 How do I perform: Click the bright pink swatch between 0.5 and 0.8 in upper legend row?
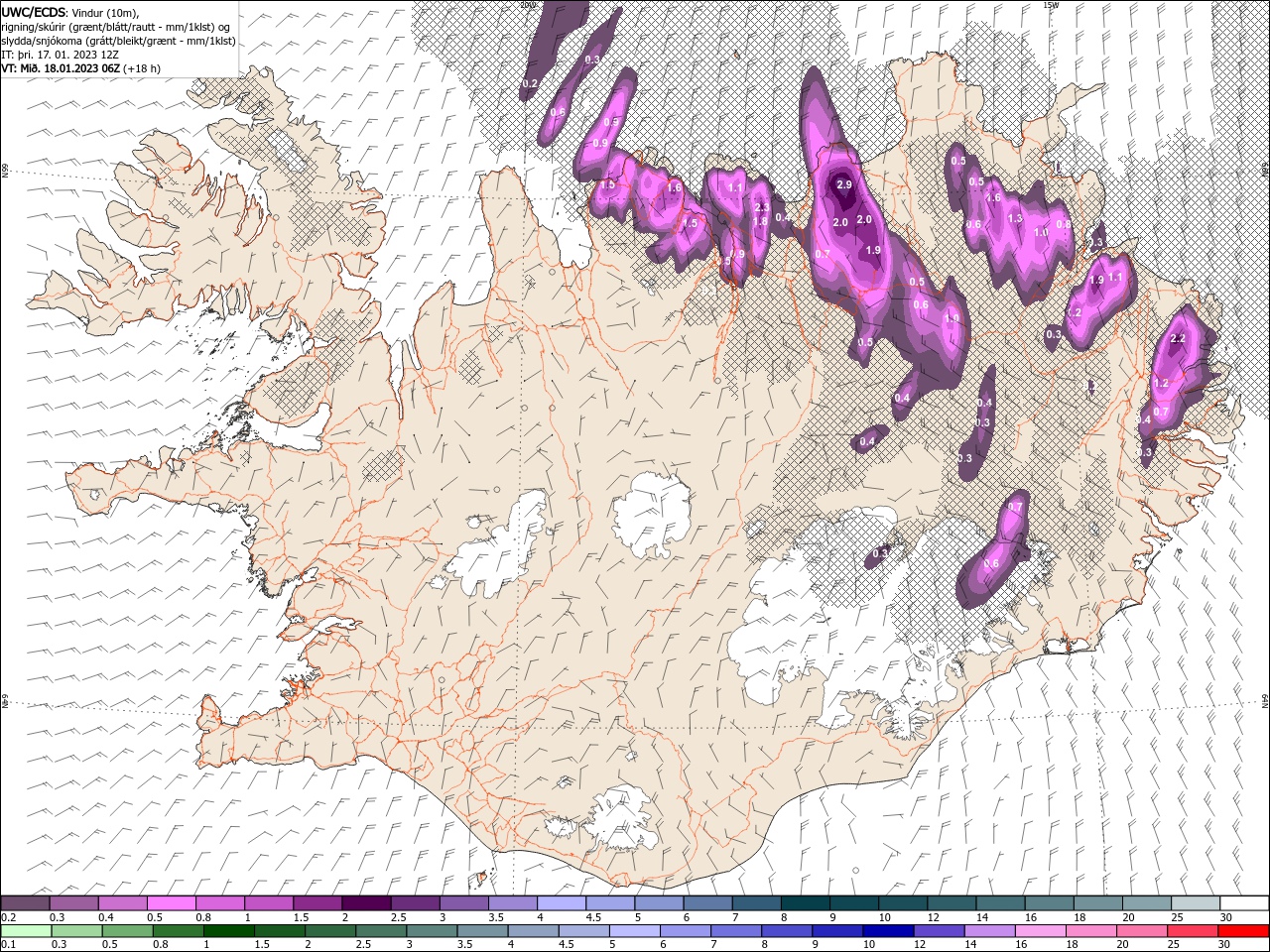[x=172, y=902]
